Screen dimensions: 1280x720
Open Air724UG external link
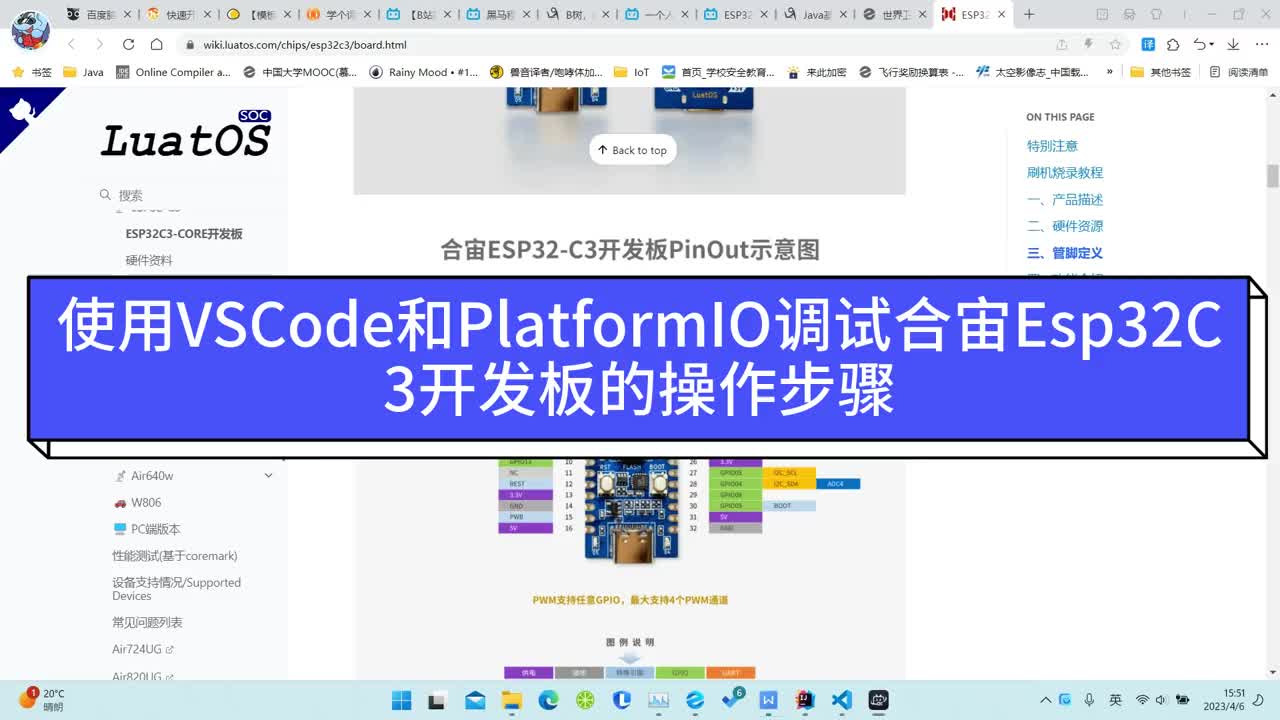click(142, 649)
